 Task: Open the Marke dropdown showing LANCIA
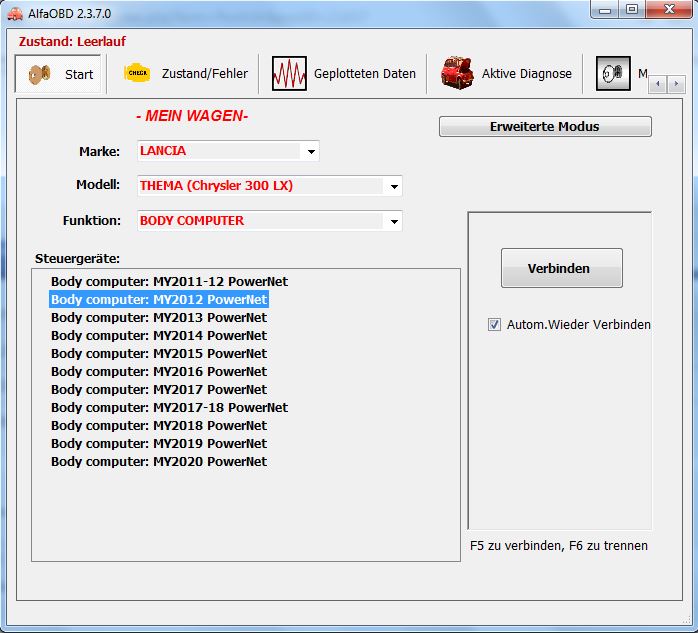(311, 152)
